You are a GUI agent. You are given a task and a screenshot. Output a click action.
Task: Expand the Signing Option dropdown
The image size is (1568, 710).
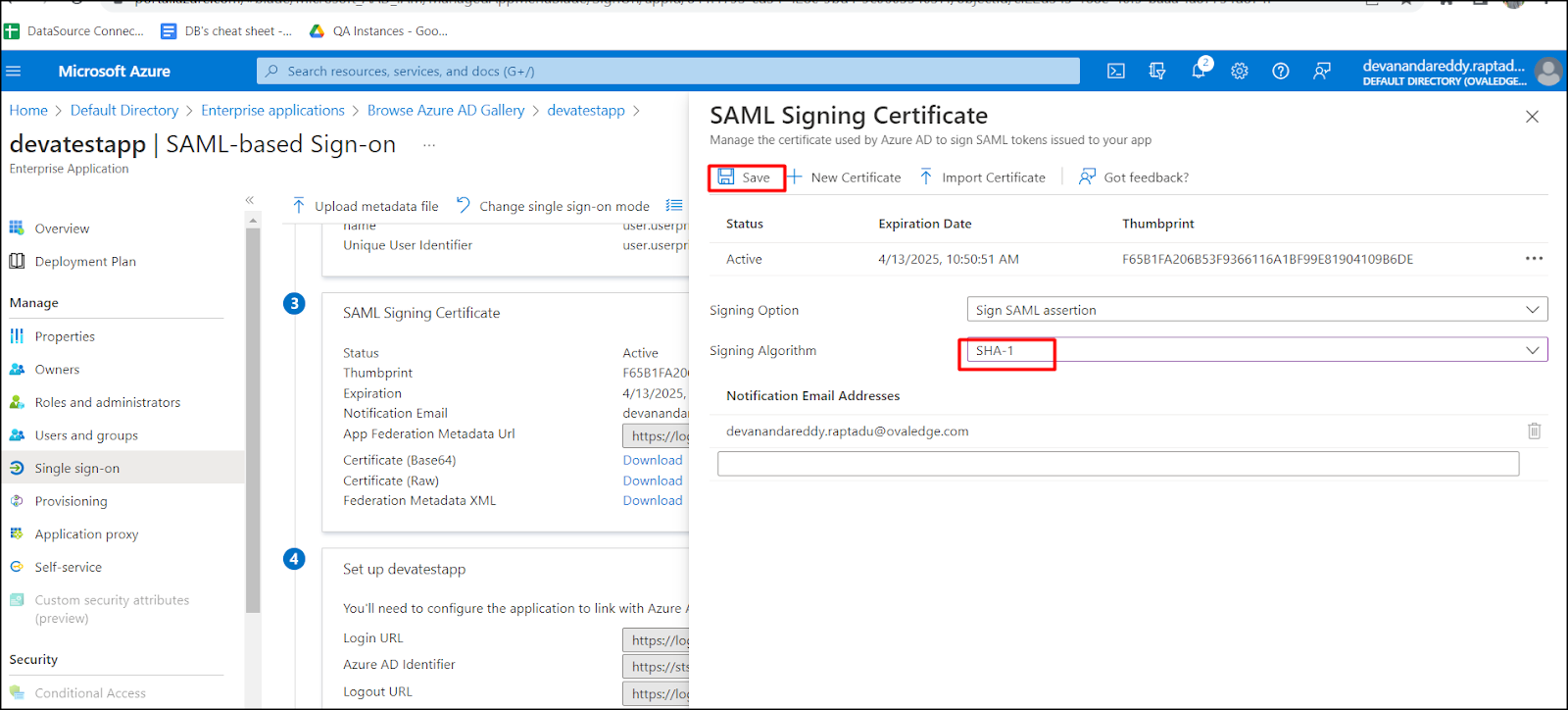(1257, 310)
